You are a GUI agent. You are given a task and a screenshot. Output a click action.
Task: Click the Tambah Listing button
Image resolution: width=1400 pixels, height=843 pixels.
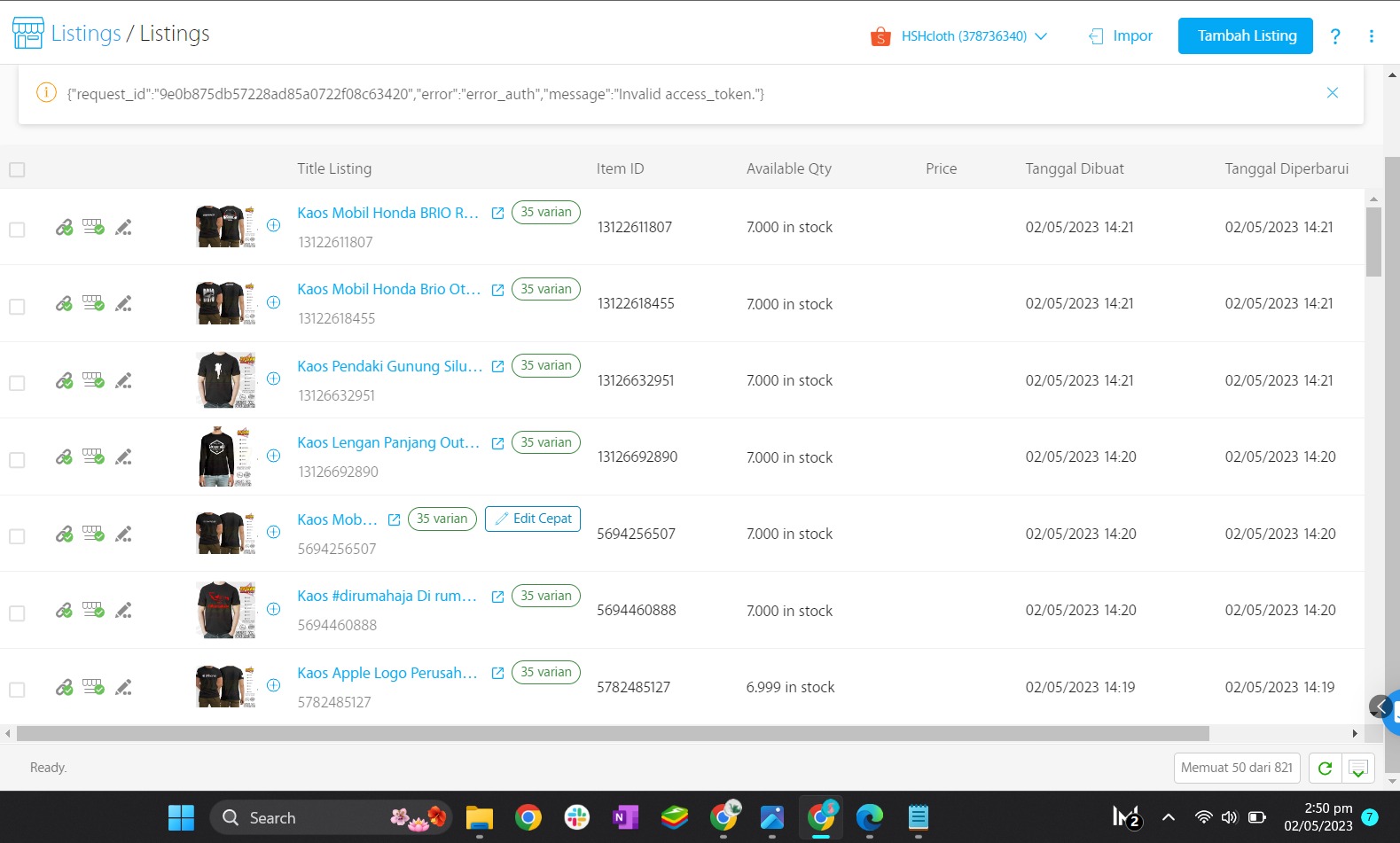(1245, 36)
